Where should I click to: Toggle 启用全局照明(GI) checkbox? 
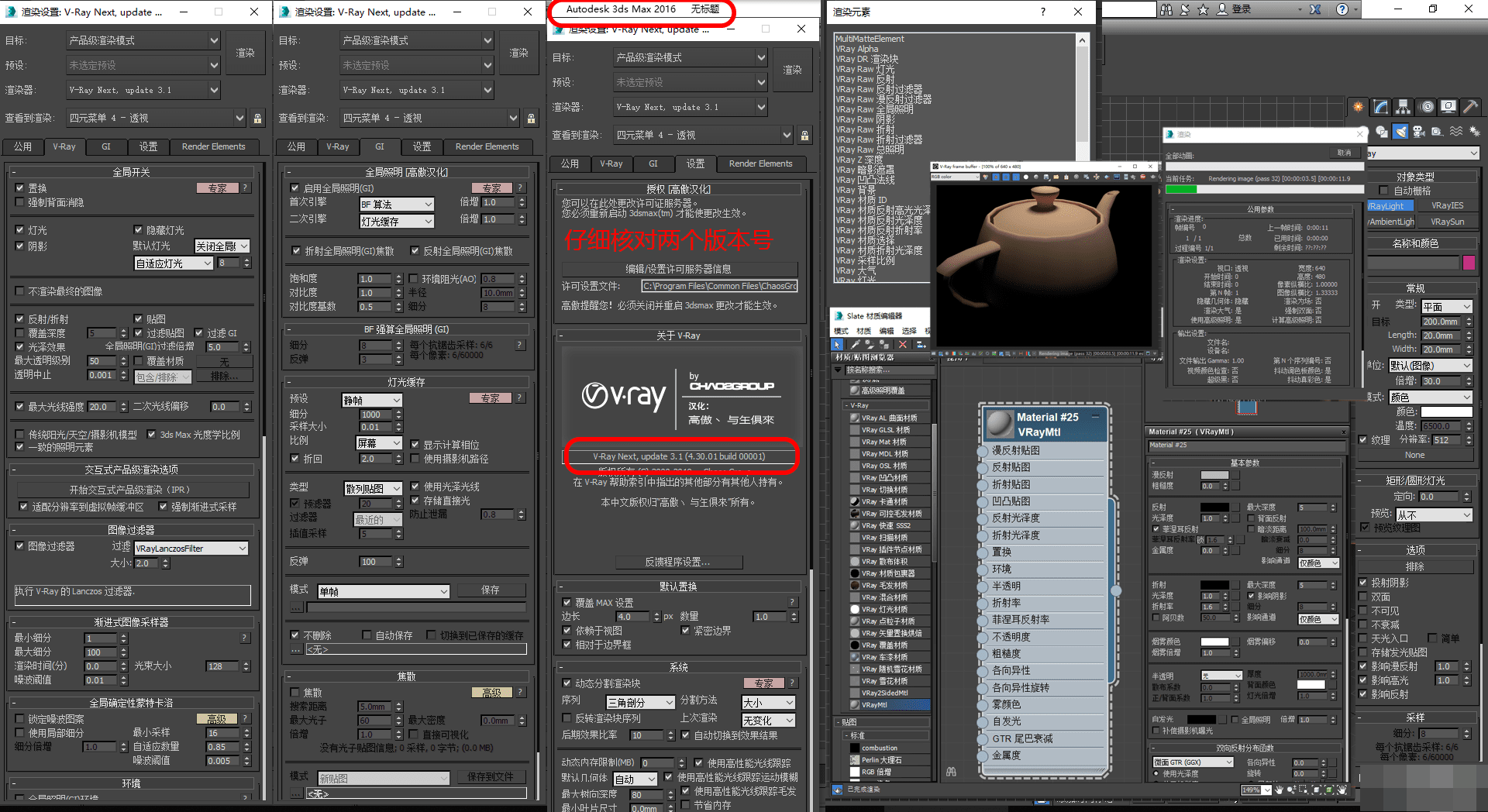click(x=294, y=188)
